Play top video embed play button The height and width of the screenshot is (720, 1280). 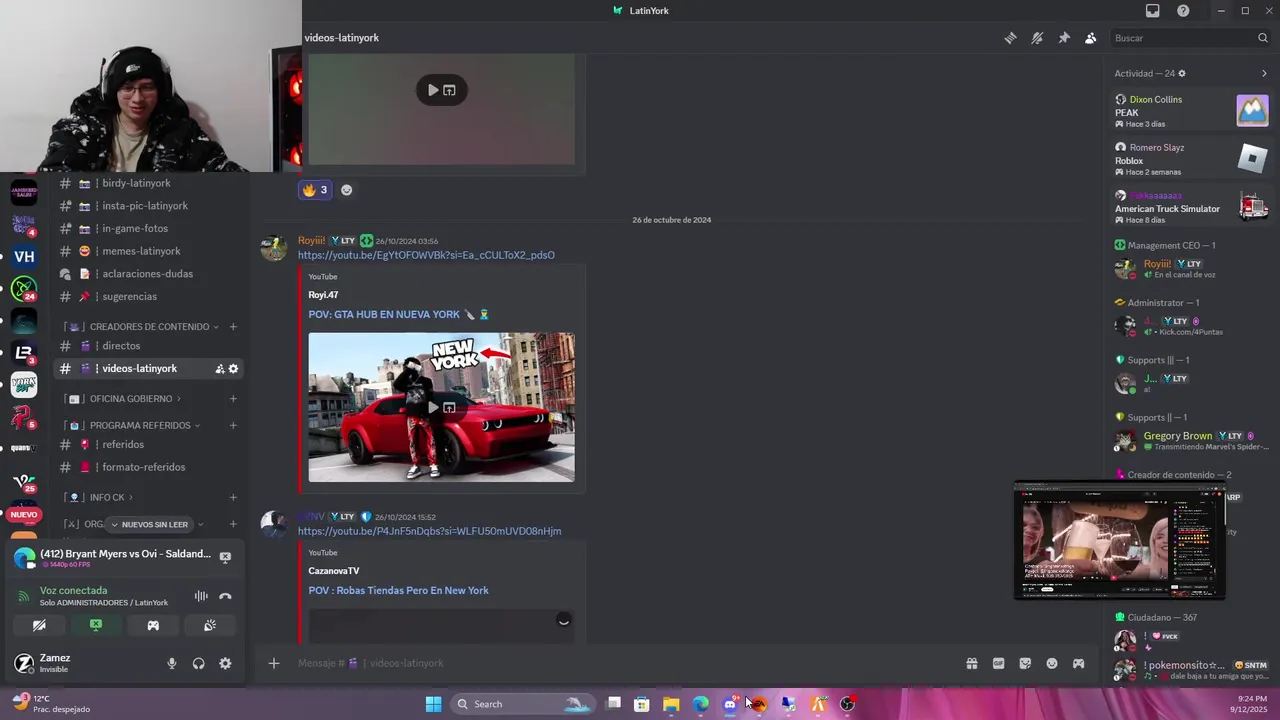(433, 90)
